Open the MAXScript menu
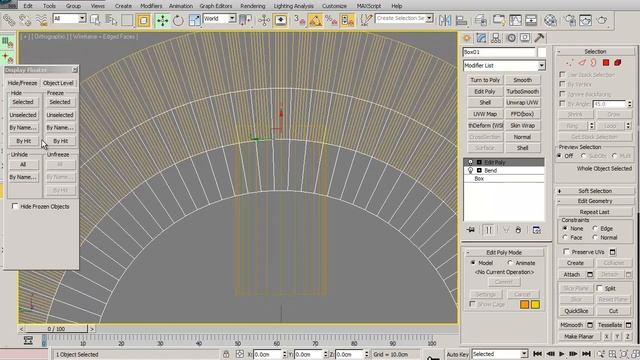The image size is (640, 360). (369, 6)
